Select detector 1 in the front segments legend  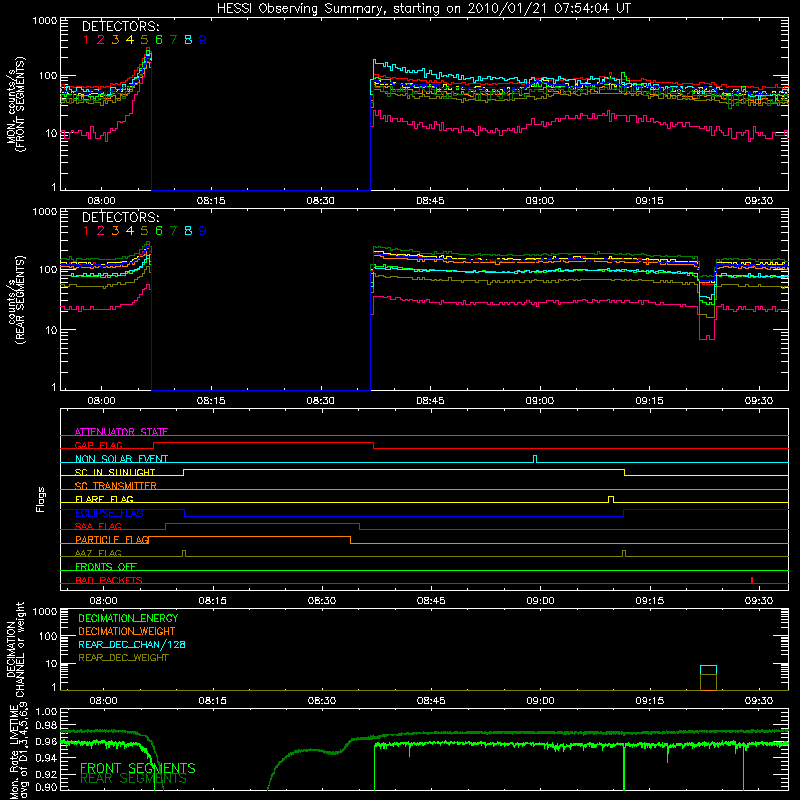[x=86, y=40]
